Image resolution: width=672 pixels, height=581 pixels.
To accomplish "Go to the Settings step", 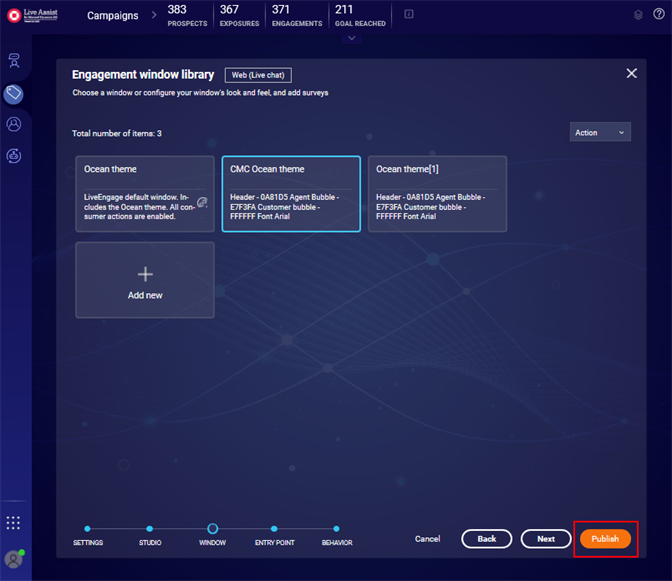I will tap(88, 529).
